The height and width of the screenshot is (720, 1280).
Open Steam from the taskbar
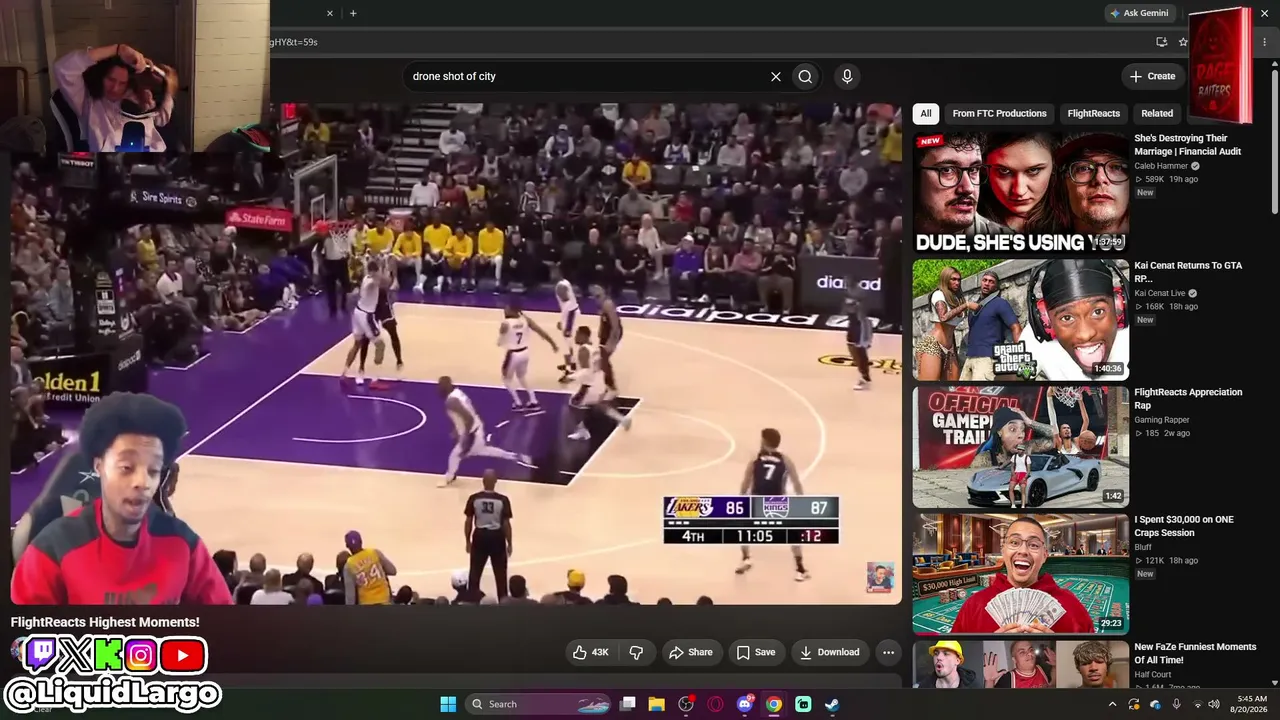point(832,704)
